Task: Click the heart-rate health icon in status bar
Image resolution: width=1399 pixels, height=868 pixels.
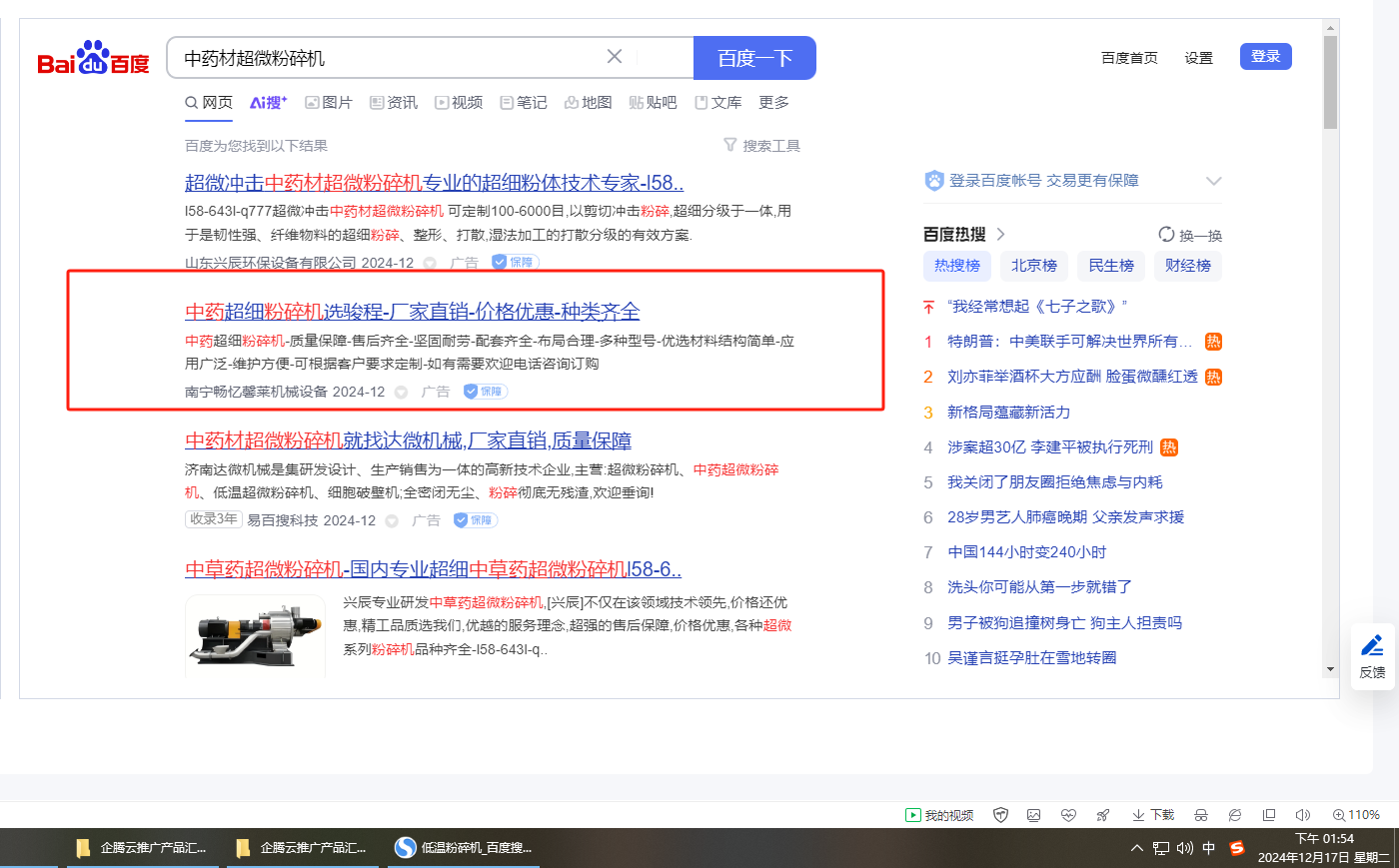Action: pos(1068,815)
